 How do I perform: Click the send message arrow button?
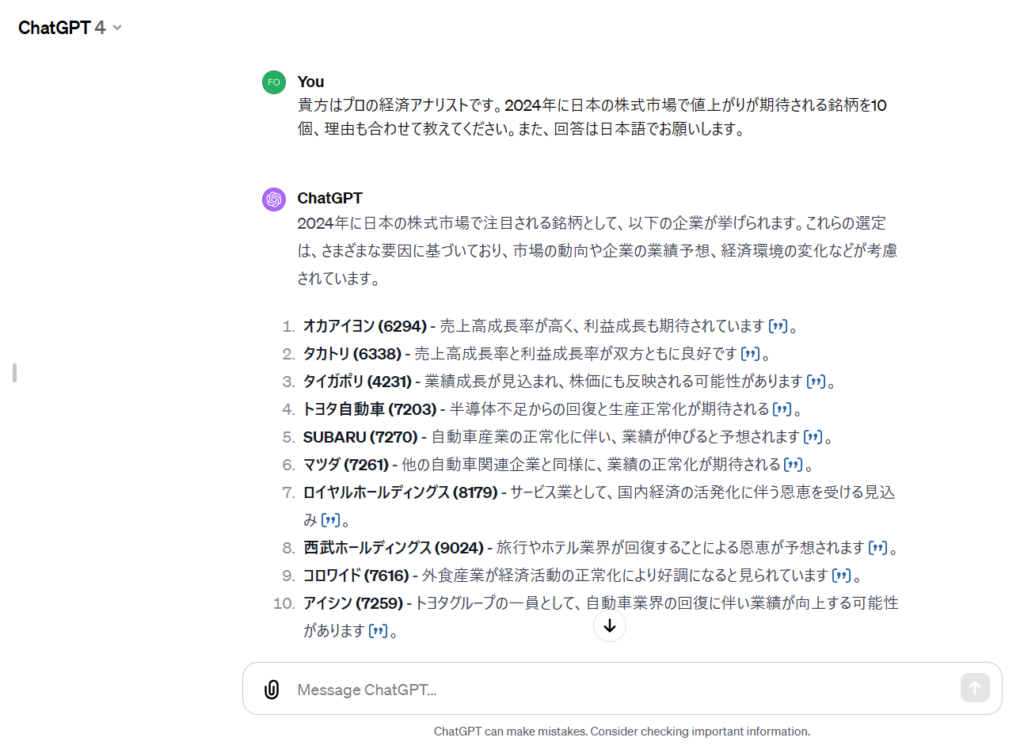tap(974, 688)
